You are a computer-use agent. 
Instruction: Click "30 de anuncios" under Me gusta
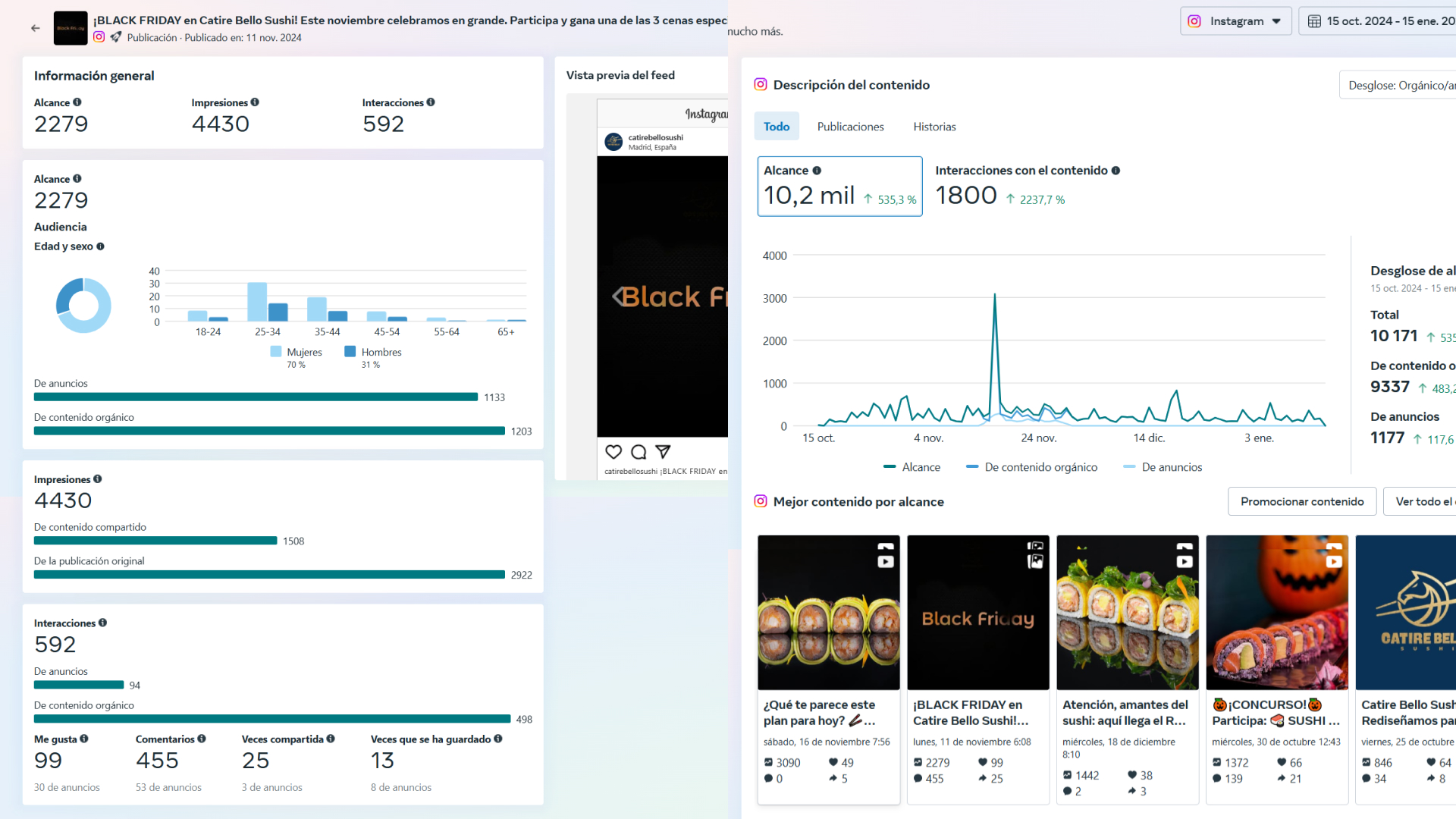tap(67, 788)
